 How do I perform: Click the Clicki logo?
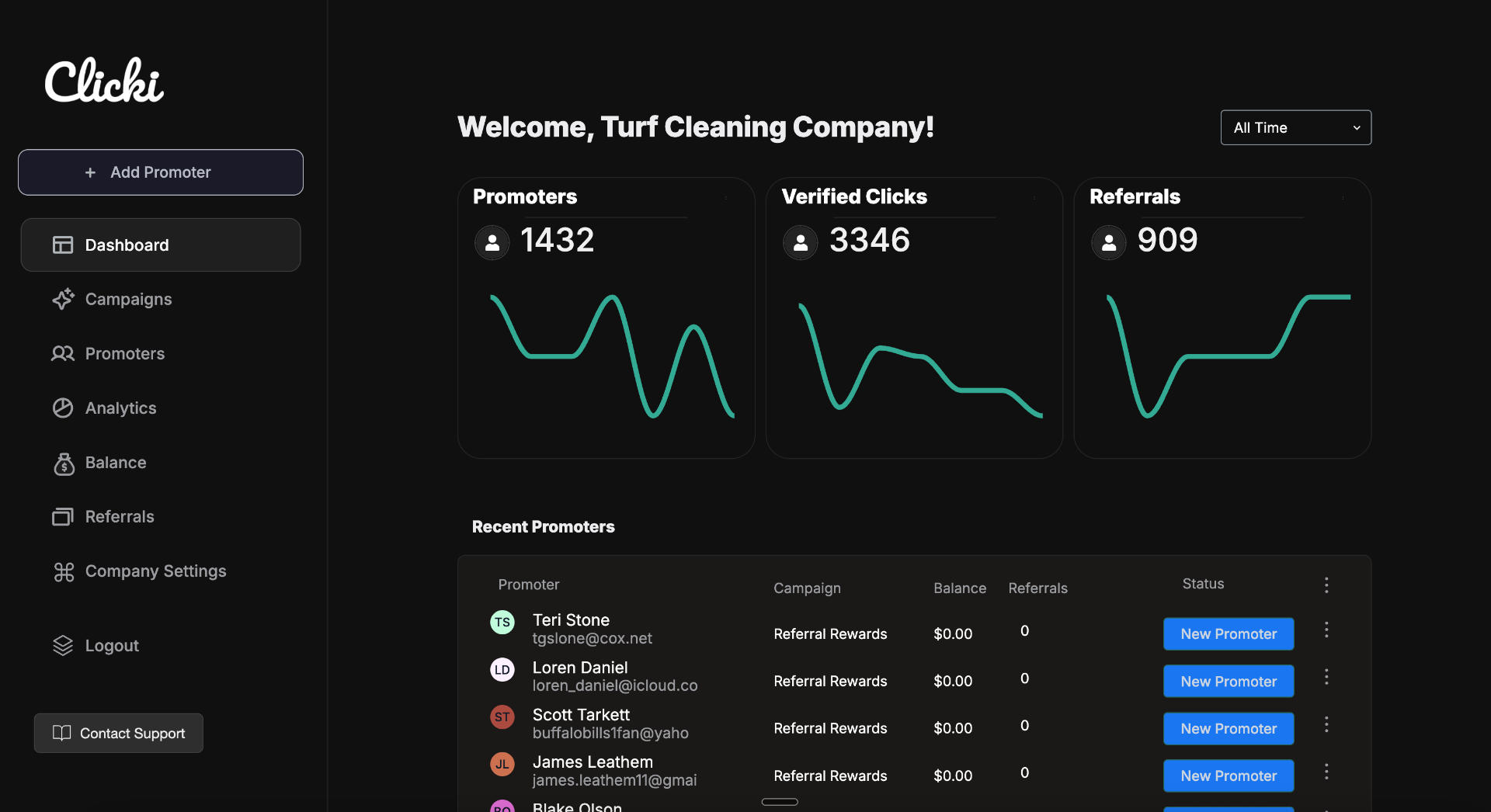[104, 81]
